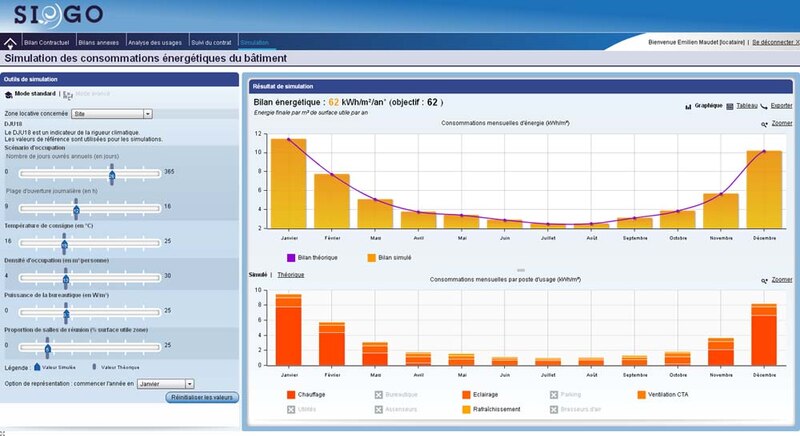This screenshot has height=436, width=800.
Task: Click the Valeur Simulée legend marker icon
Action: pos(37,367)
